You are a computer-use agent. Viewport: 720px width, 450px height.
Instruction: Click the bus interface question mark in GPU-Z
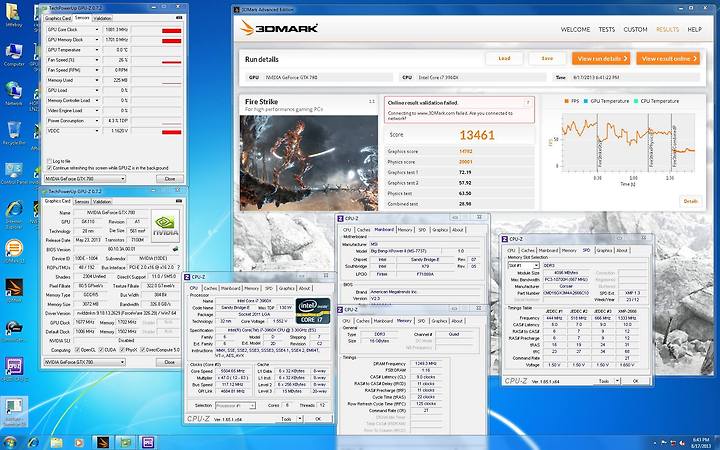pyautogui.click(x=178, y=267)
